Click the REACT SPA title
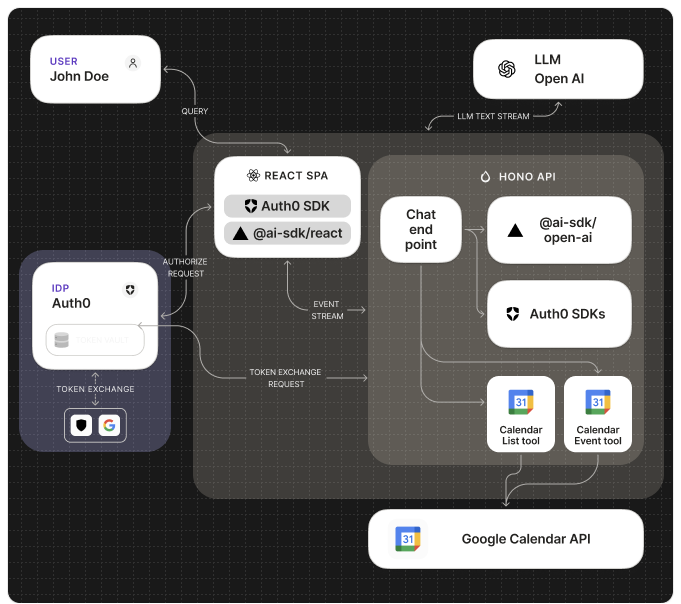The height and width of the screenshot is (604, 681). click(296, 175)
